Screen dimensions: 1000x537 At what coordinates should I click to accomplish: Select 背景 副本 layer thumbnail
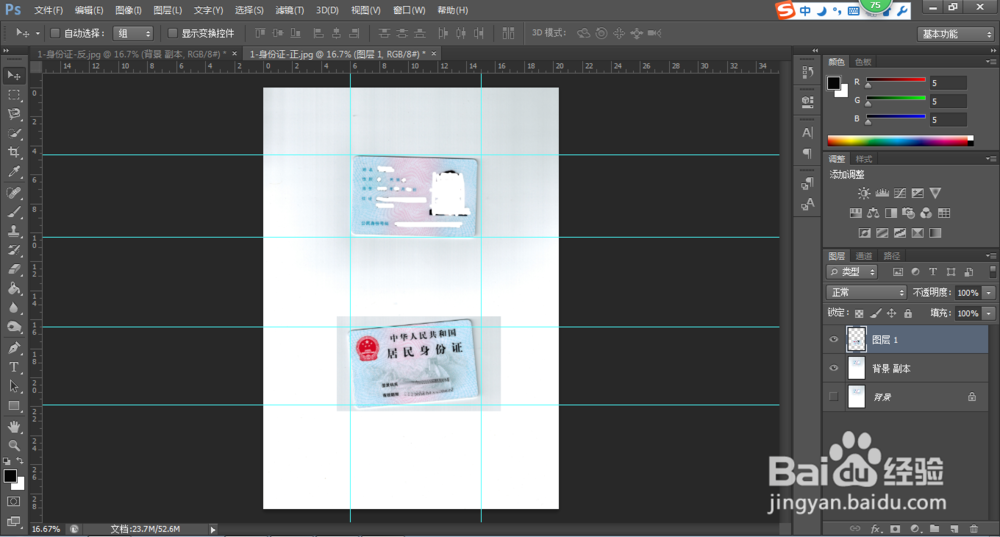[x=856, y=368]
